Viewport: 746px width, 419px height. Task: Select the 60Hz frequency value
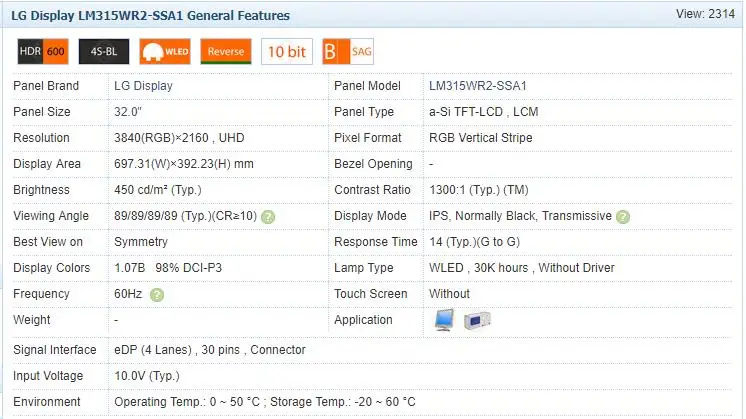click(128, 294)
